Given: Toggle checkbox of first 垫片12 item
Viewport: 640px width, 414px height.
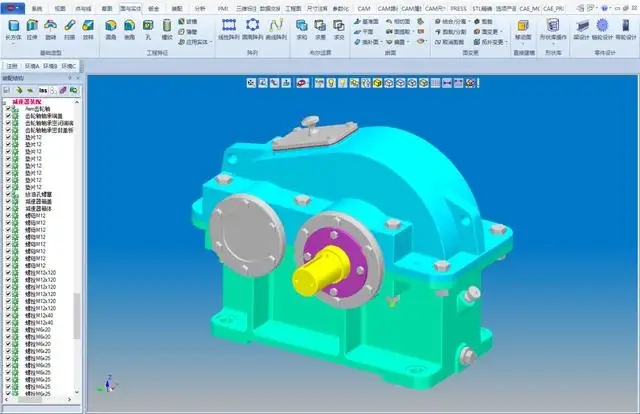Looking at the screenshot, I should [x=8, y=138].
